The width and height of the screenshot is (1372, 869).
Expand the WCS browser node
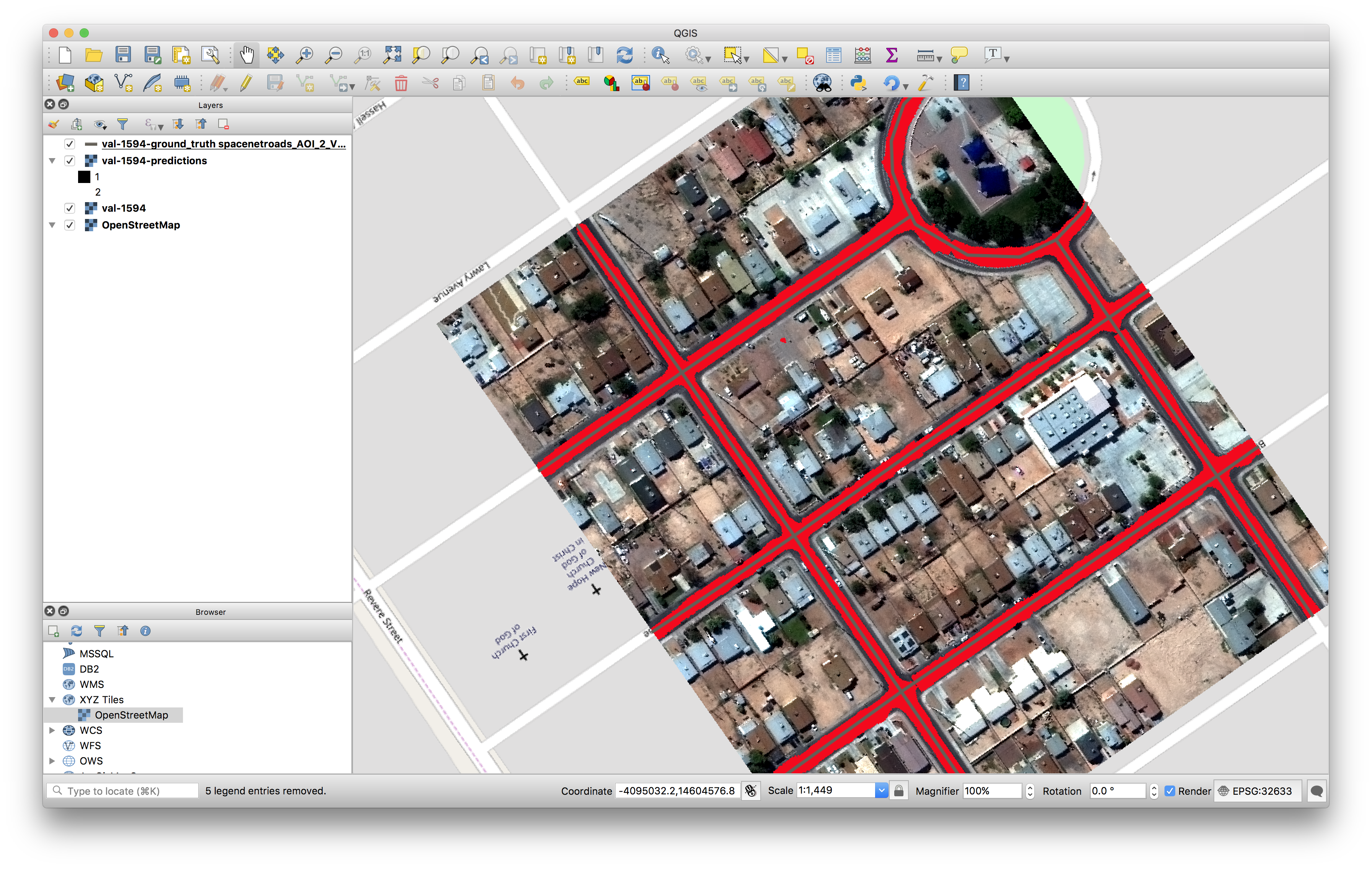click(x=52, y=730)
